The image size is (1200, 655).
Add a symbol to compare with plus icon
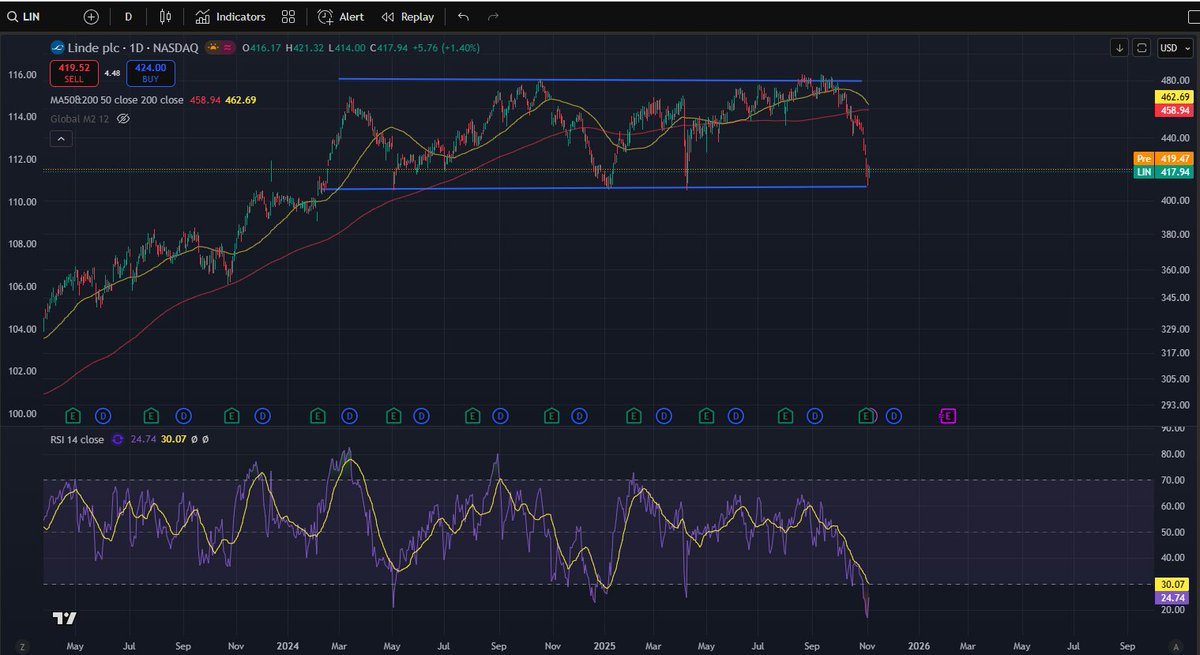(x=91, y=17)
